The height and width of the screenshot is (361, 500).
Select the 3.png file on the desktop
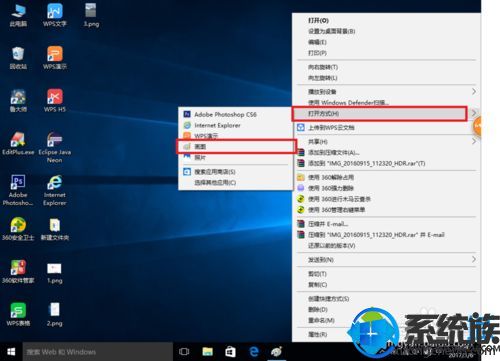[91, 15]
